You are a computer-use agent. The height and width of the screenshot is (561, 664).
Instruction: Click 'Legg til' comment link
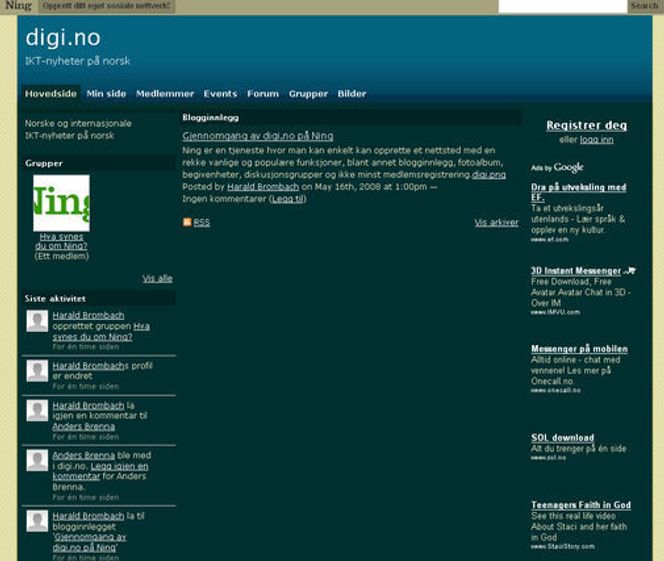pos(288,199)
